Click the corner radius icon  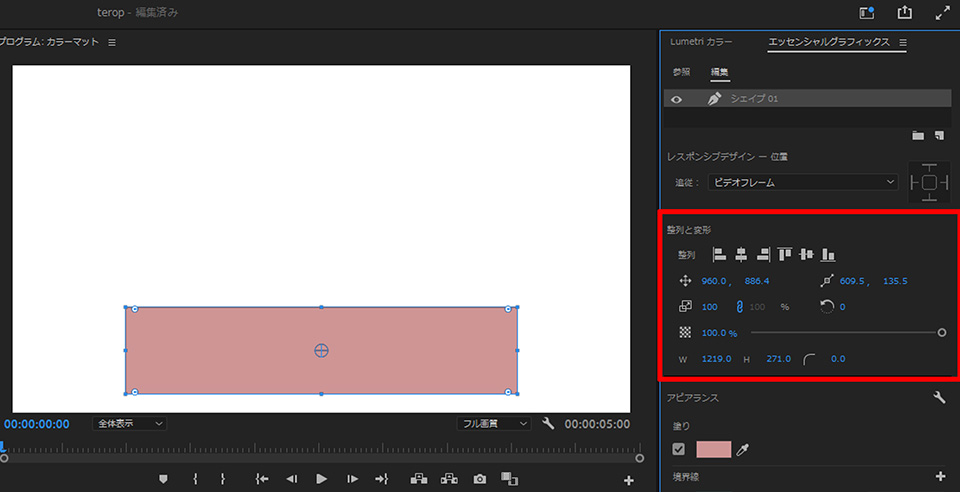click(x=809, y=359)
